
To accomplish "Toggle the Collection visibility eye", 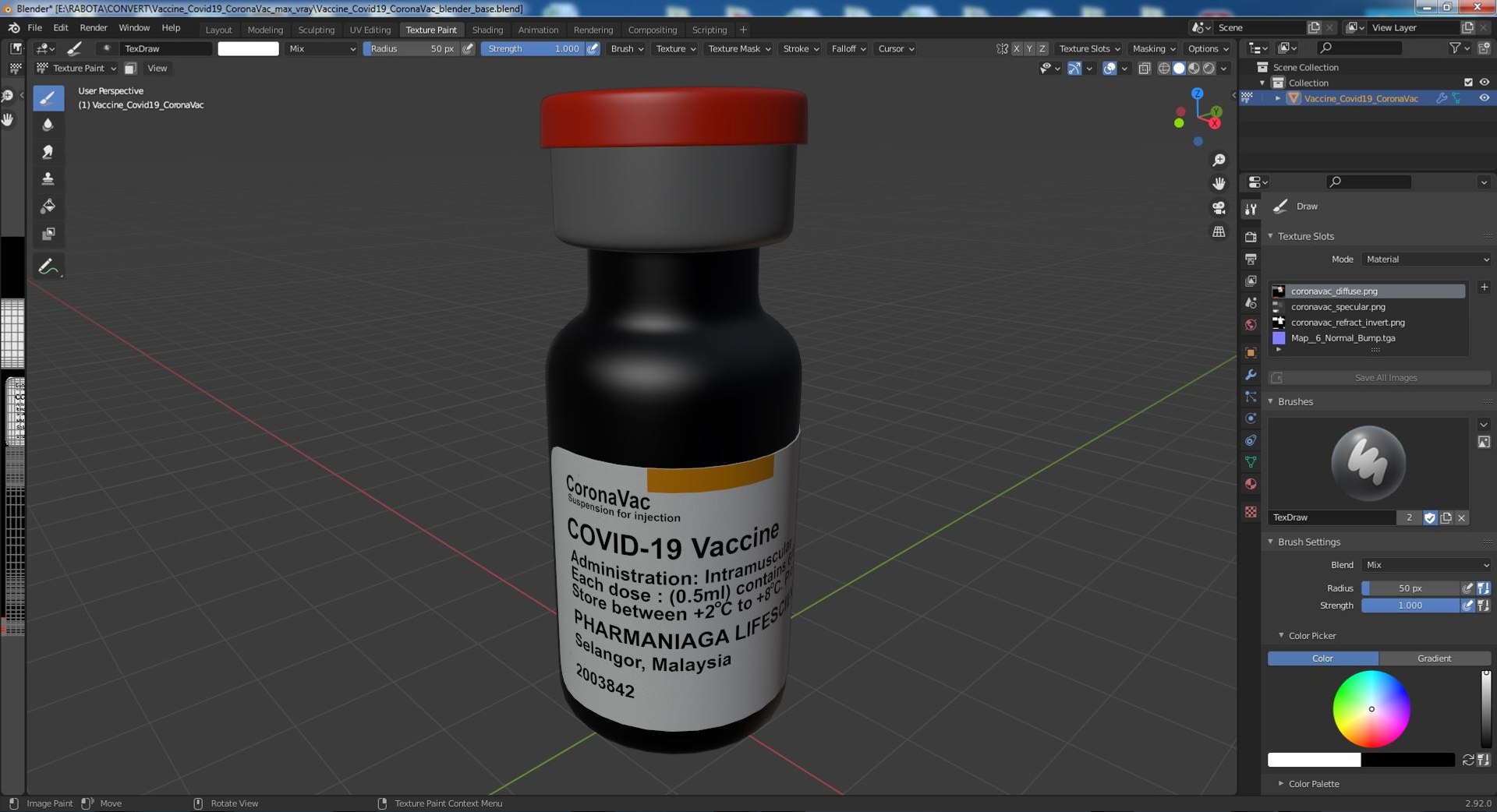I will click(x=1484, y=83).
